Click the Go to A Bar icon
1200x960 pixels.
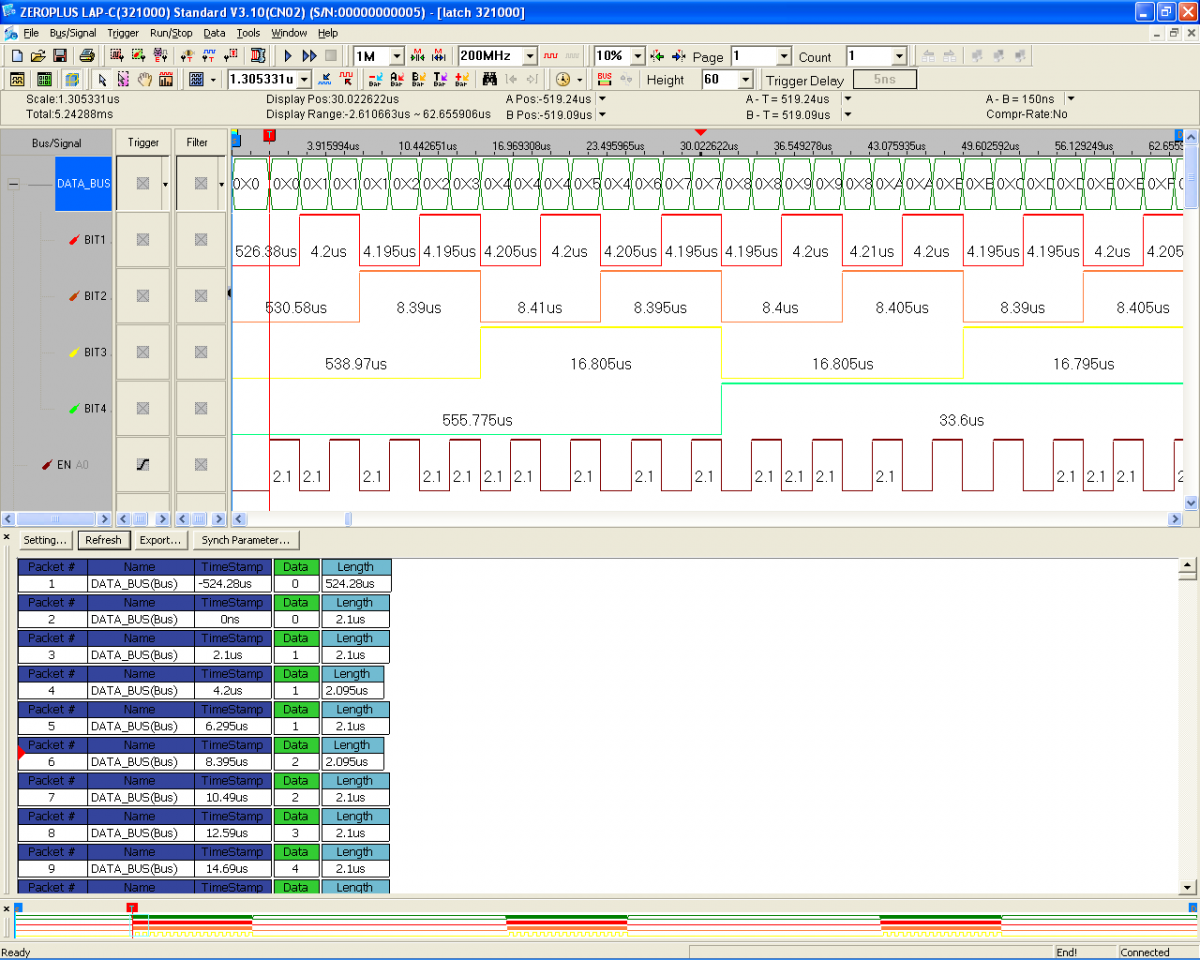[x=397, y=80]
